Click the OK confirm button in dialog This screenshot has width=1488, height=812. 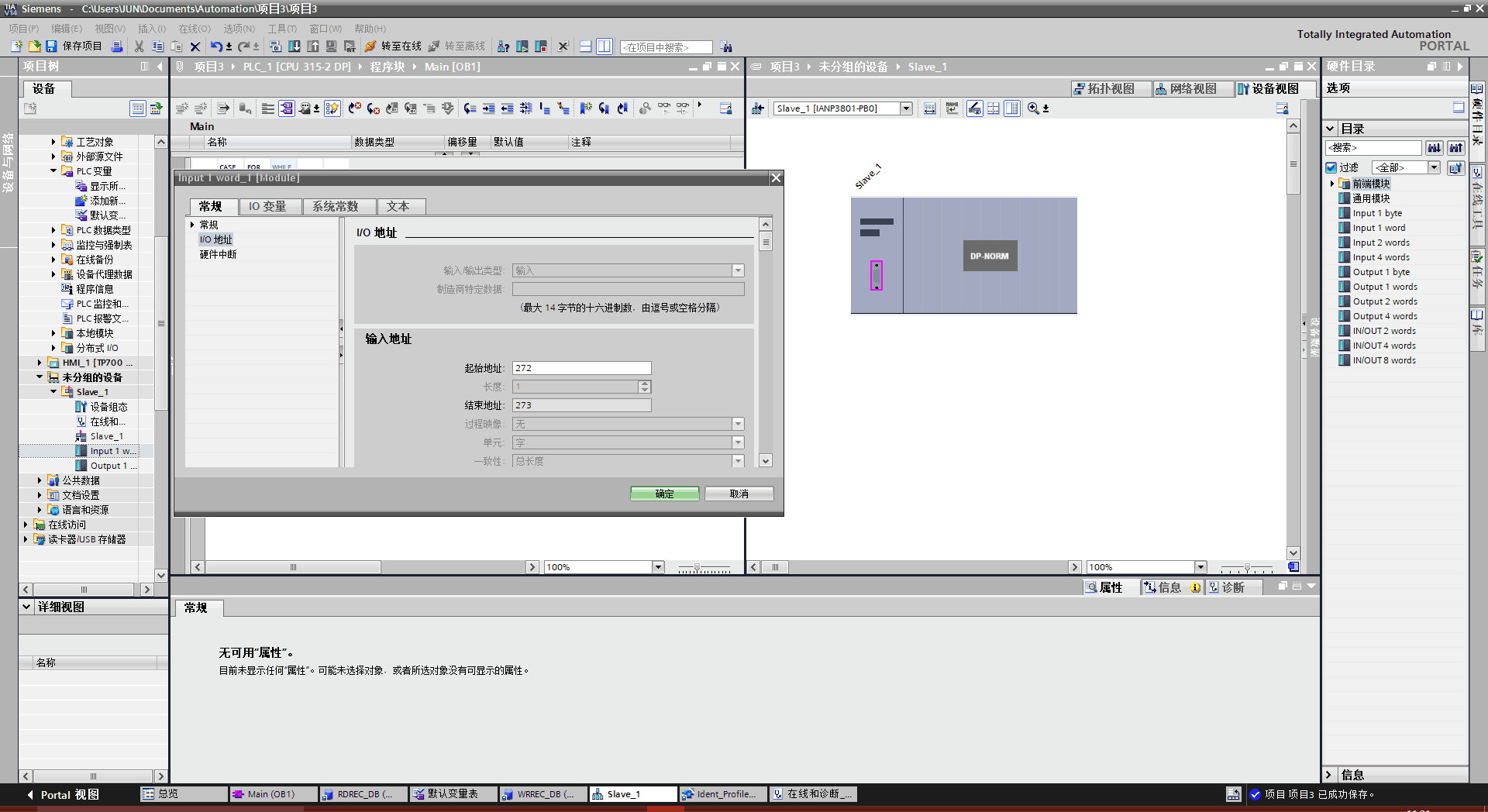tap(664, 494)
